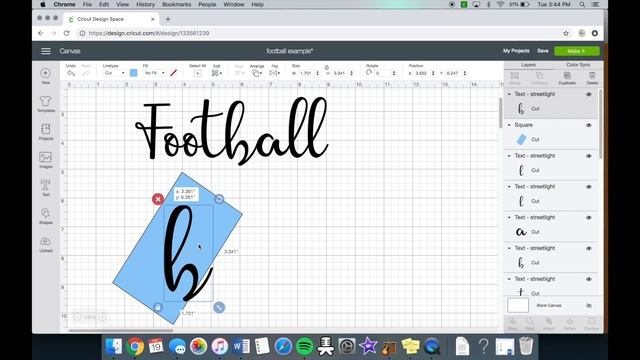640x360 pixels.
Task: Click the Slice tool
Action: (x=512, y=321)
